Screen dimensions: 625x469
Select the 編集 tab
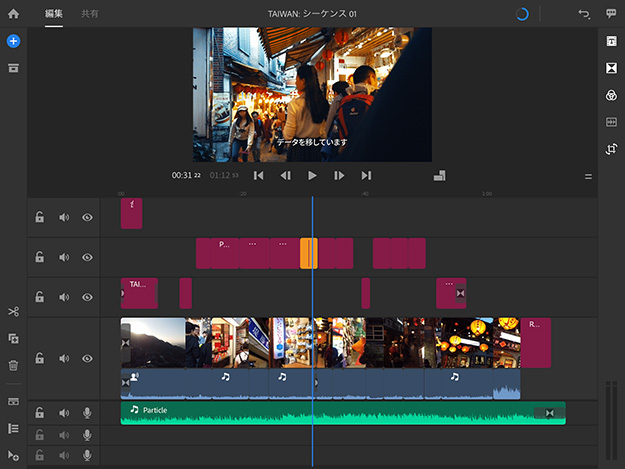coord(54,14)
